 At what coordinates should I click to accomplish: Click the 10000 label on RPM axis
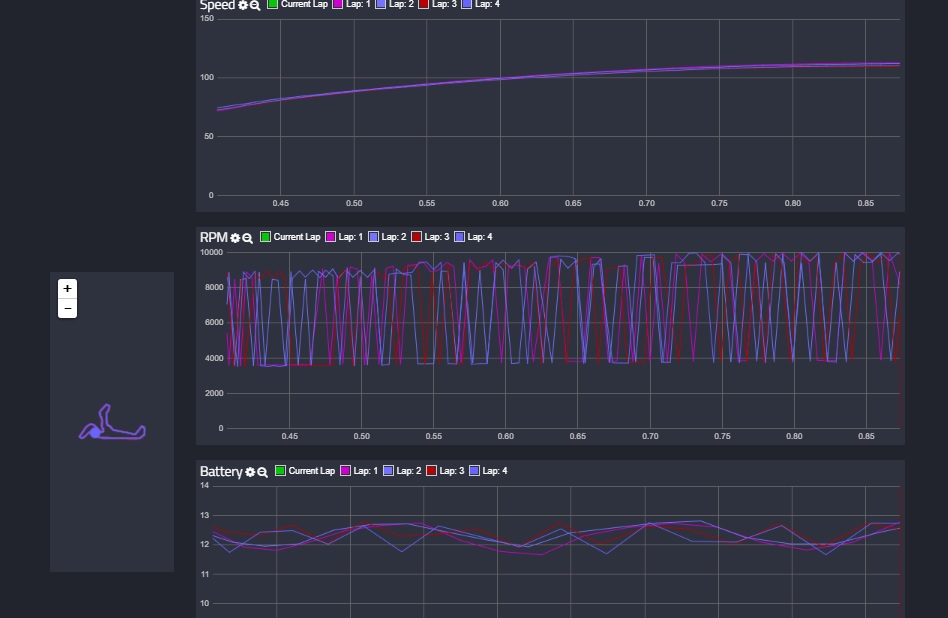[212, 252]
